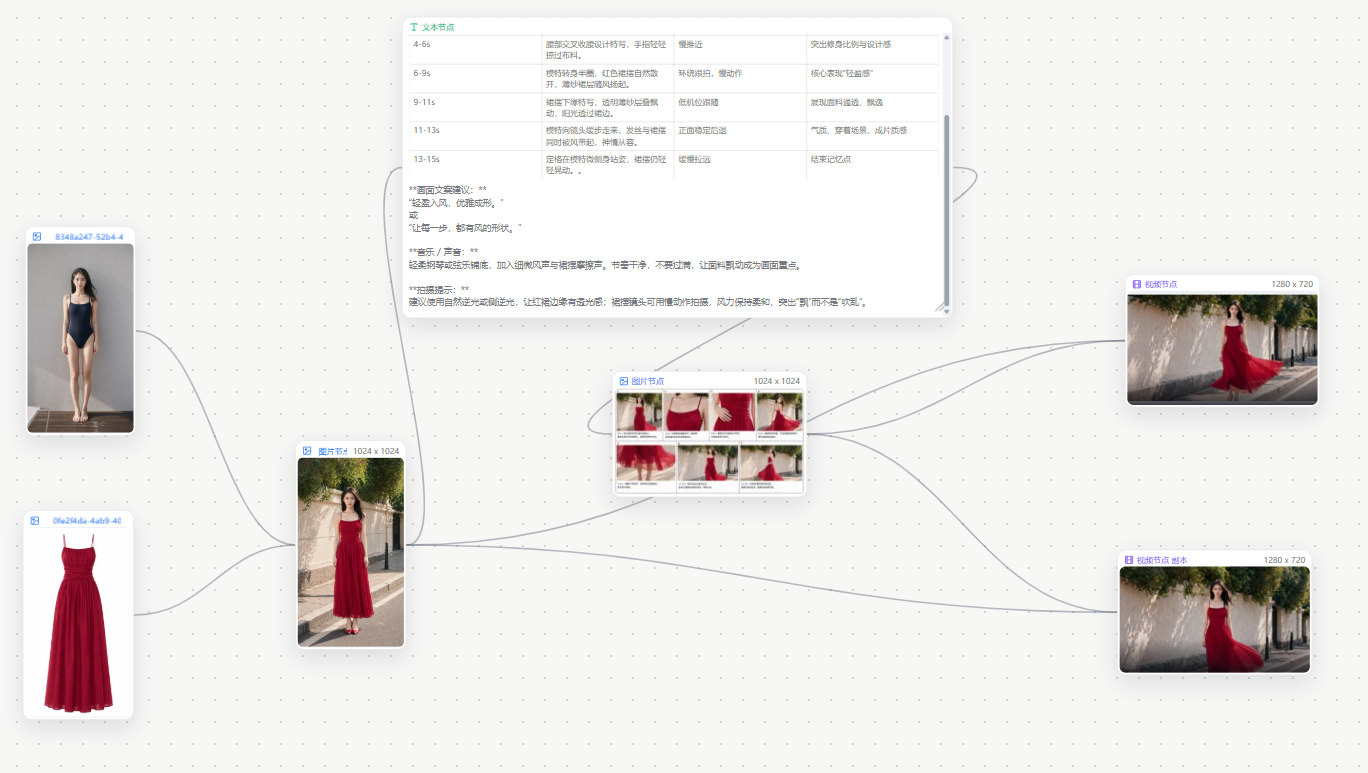Screen dimensions: 1368x773
Task: Click the 低机位跟随 cell
Action: 740,108
